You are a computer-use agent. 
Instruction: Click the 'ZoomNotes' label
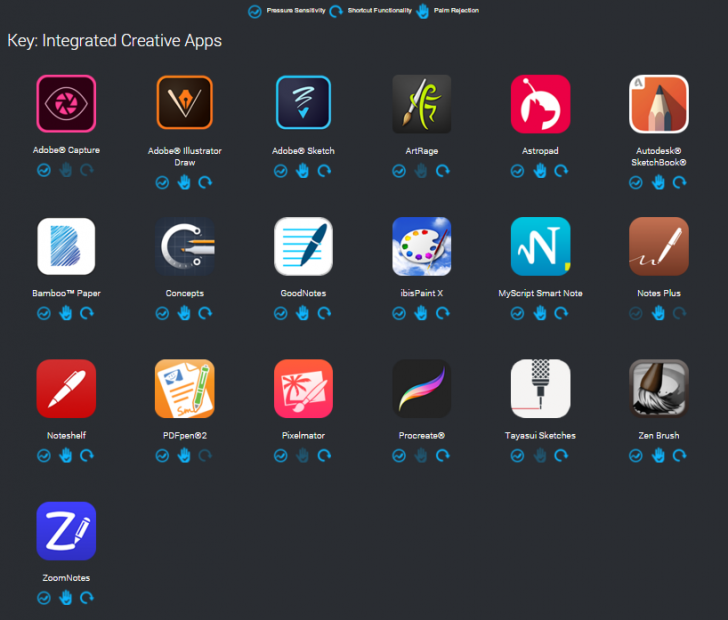(66, 578)
